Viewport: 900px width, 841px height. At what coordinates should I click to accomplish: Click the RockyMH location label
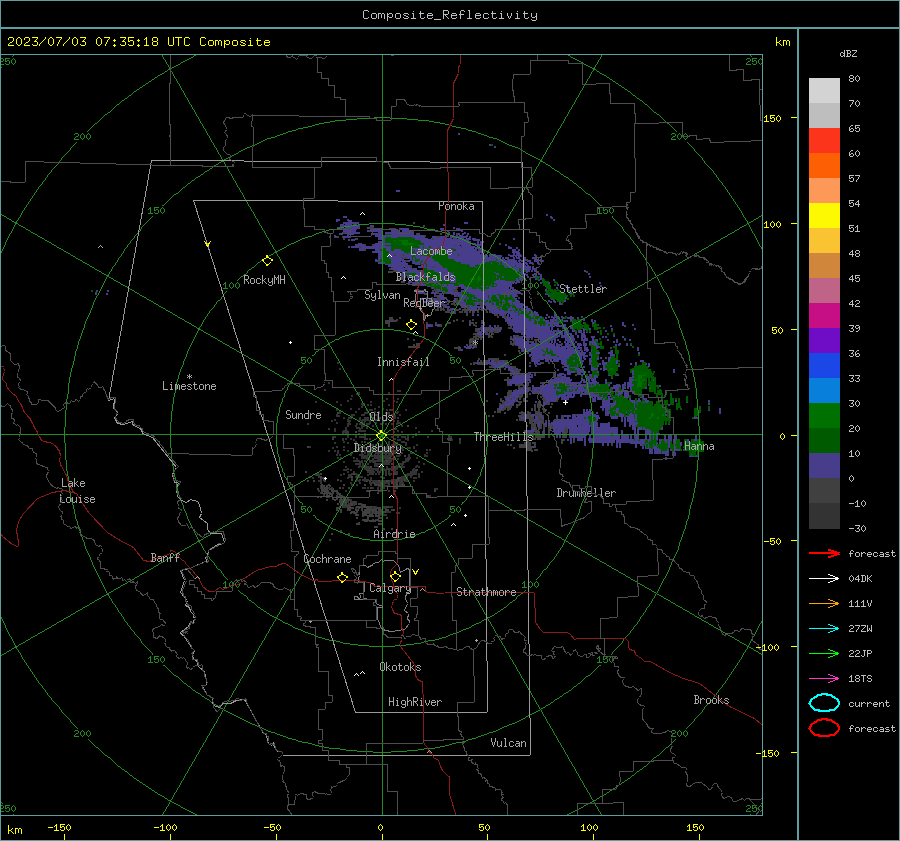click(x=264, y=280)
